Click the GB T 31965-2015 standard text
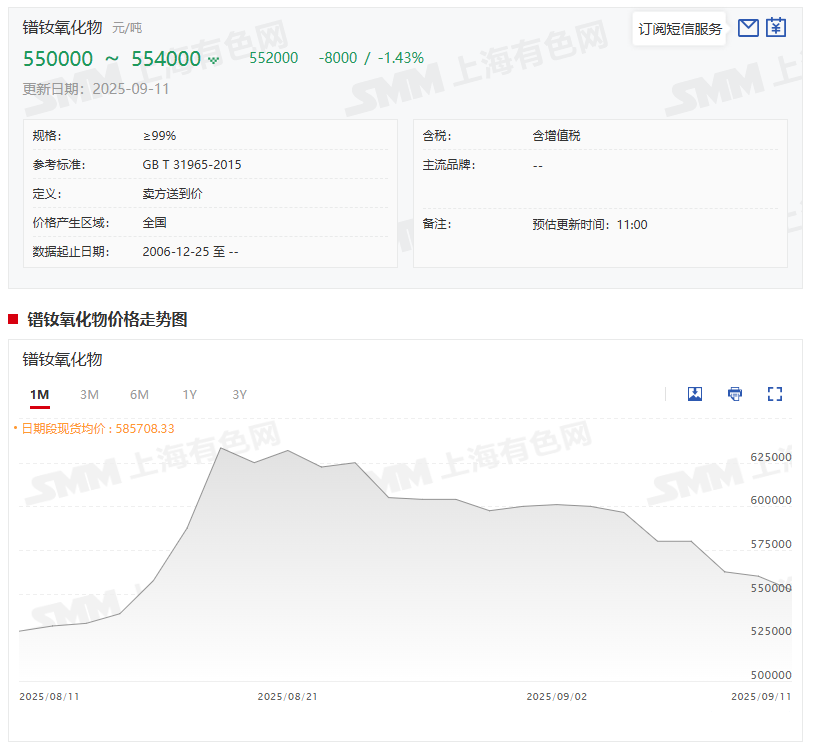 (x=192, y=165)
